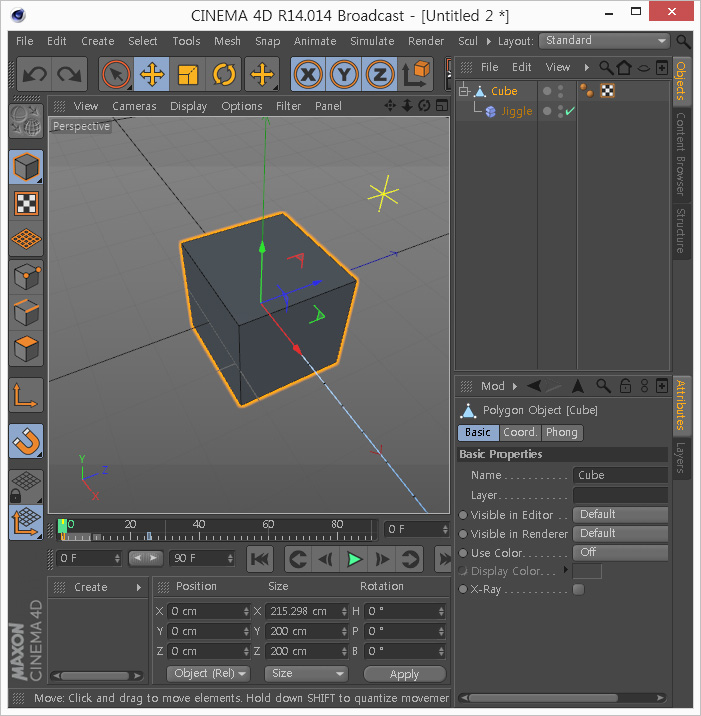The height and width of the screenshot is (716, 701).
Task: Switch to Polygons mode
Action: [26, 349]
